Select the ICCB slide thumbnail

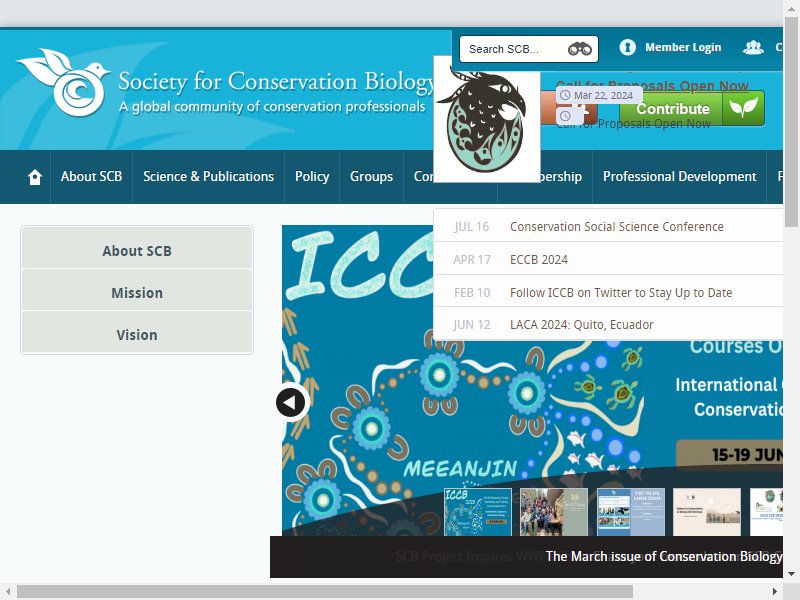pos(478,512)
